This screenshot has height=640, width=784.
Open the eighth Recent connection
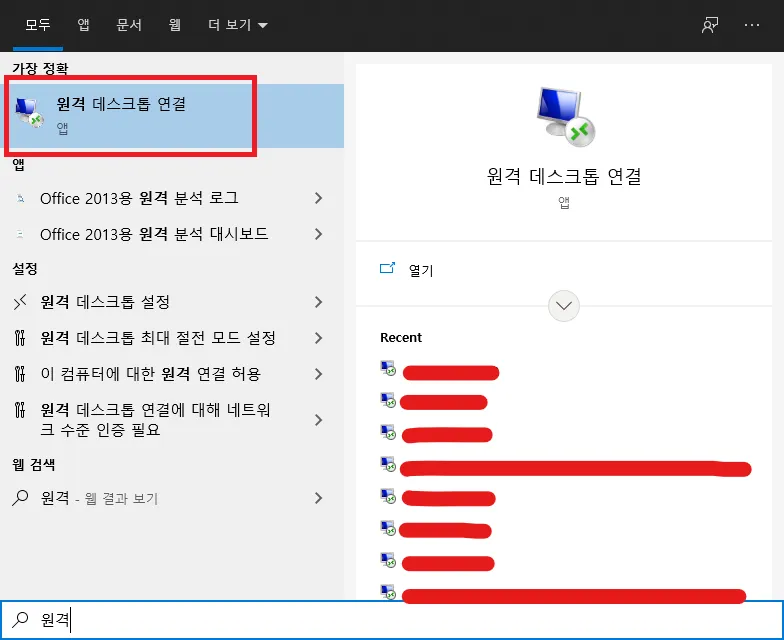coord(563,594)
